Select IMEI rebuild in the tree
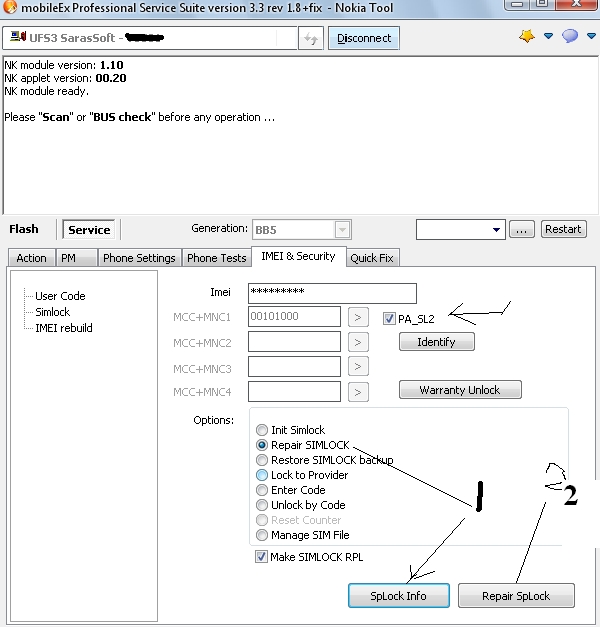This screenshot has width=600, height=627. 64,328
